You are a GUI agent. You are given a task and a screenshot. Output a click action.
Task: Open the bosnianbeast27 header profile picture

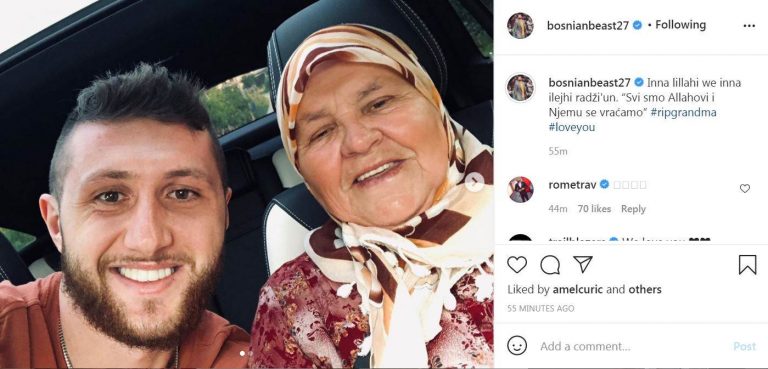click(x=520, y=25)
